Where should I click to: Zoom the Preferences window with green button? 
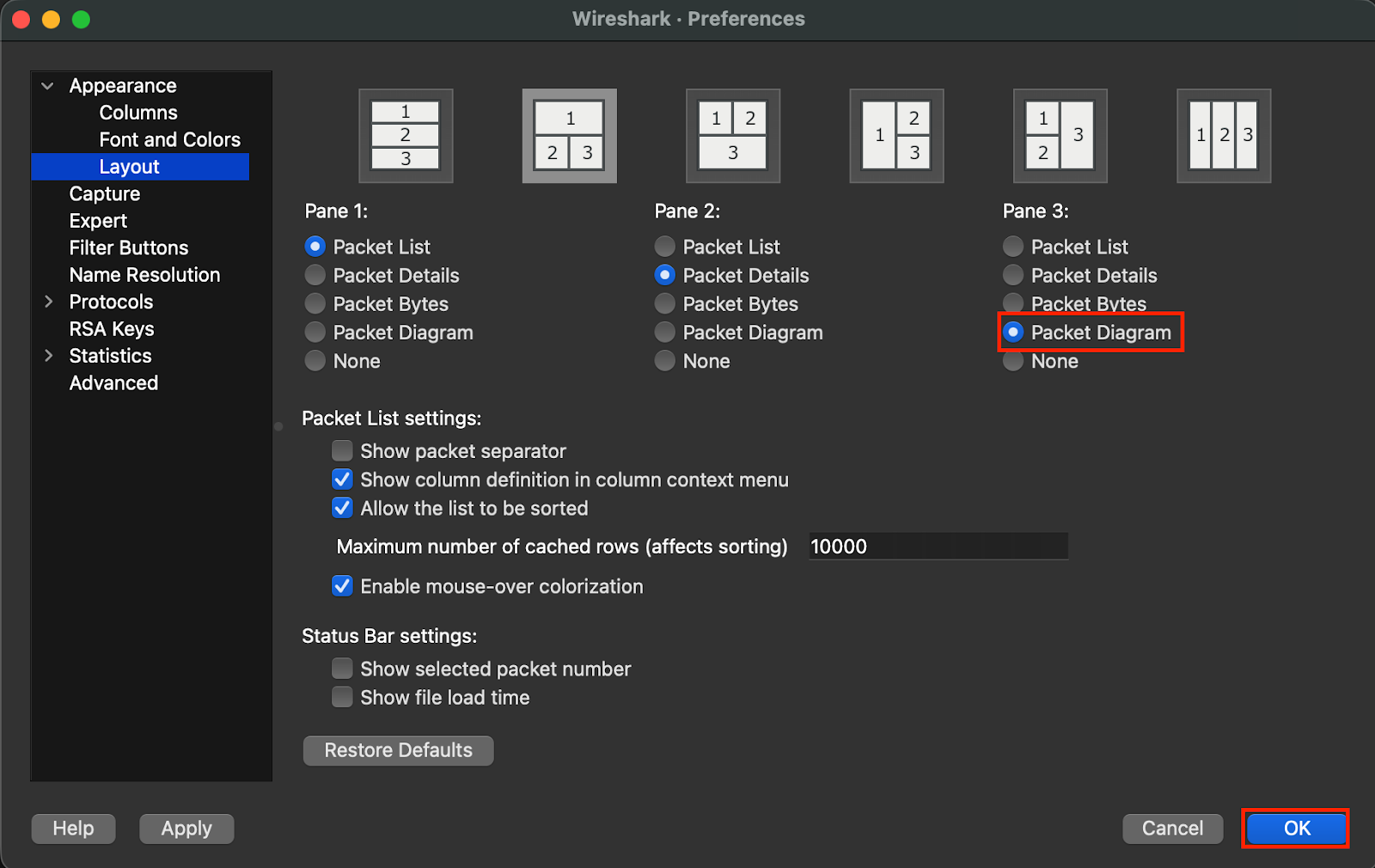(81, 19)
